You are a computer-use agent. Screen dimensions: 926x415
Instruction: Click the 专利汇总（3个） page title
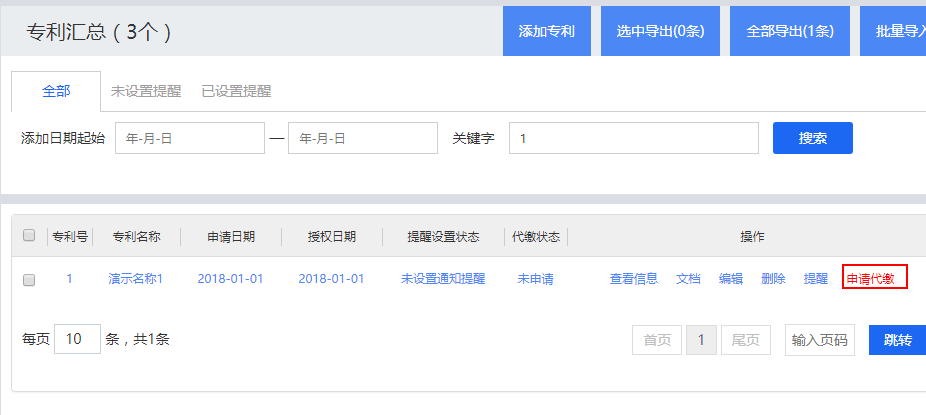(99, 32)
